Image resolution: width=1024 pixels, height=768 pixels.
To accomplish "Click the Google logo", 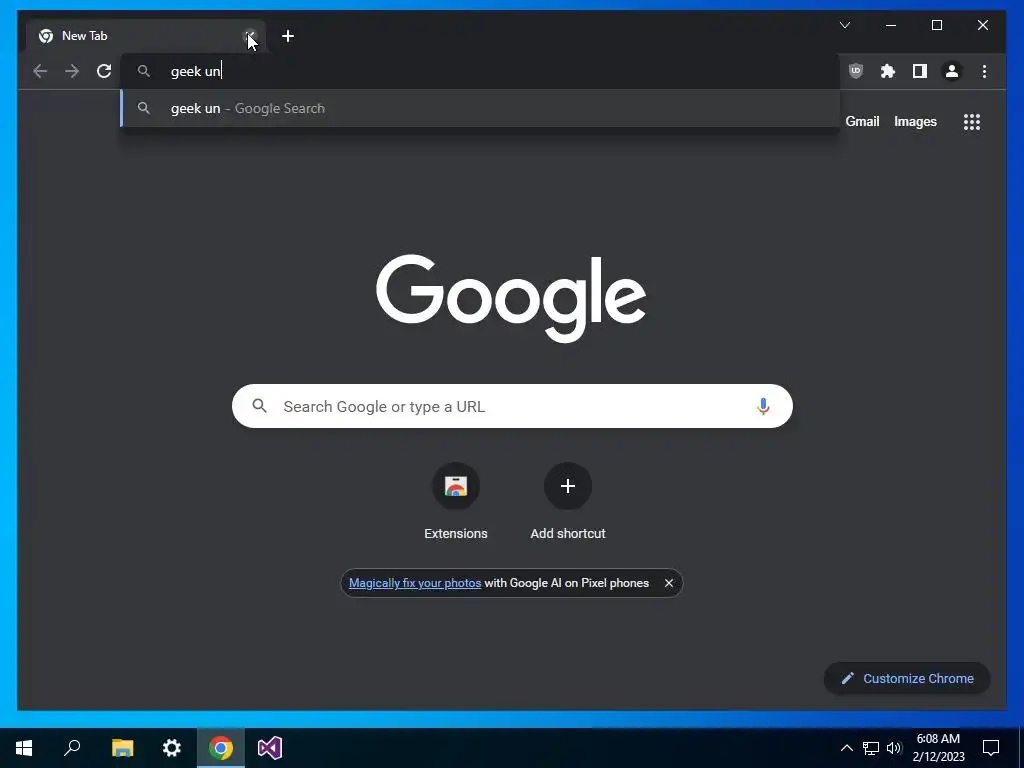I will (x=511, y=298).
